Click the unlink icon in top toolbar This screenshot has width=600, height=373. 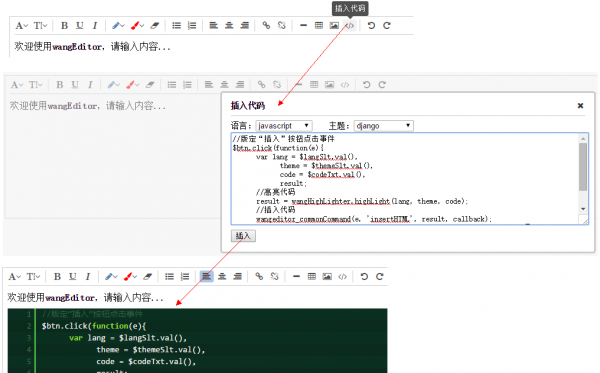point(282,26)
